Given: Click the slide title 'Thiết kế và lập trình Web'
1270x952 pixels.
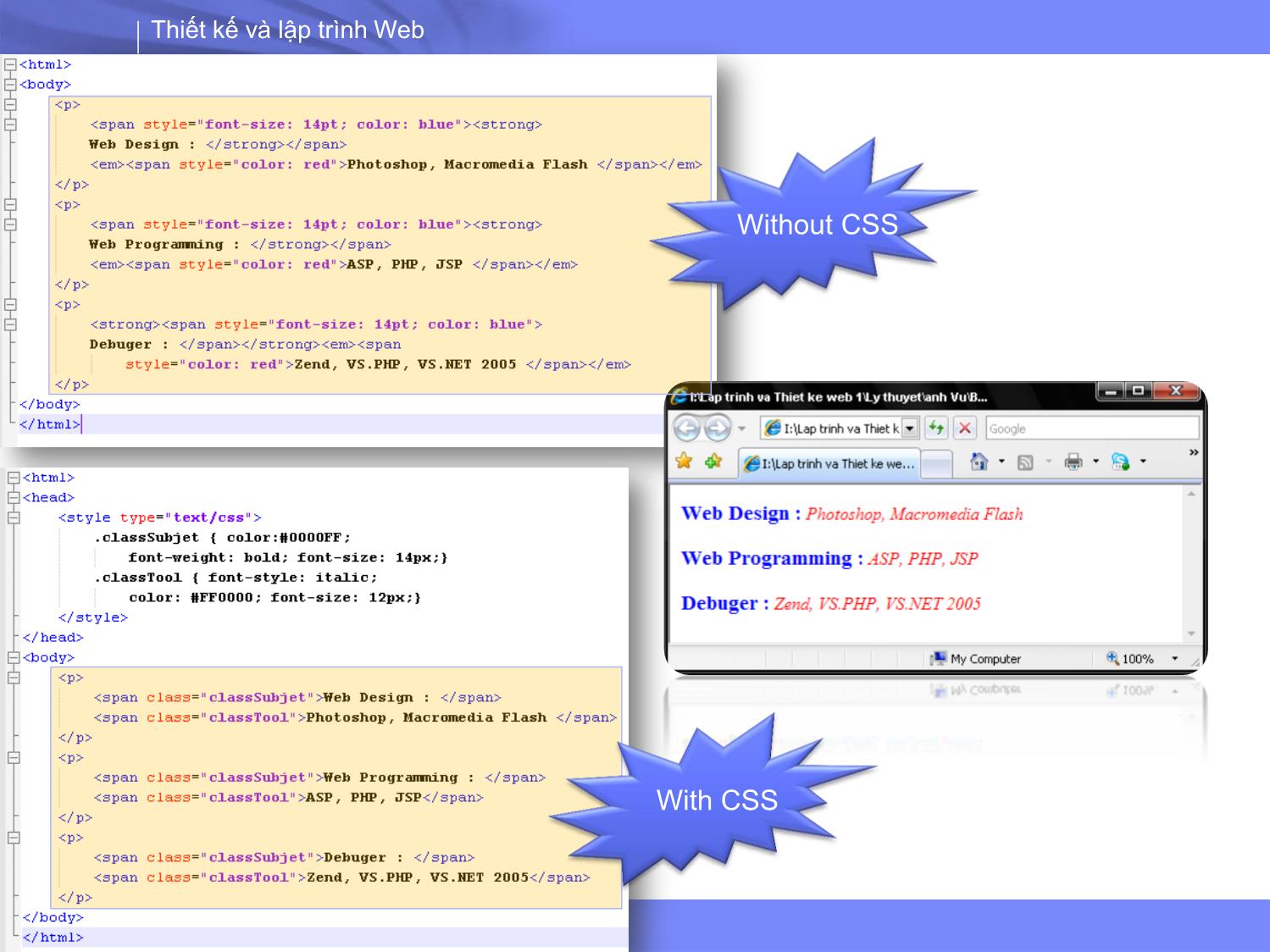Looking at the screenshot, I should 287,30.
